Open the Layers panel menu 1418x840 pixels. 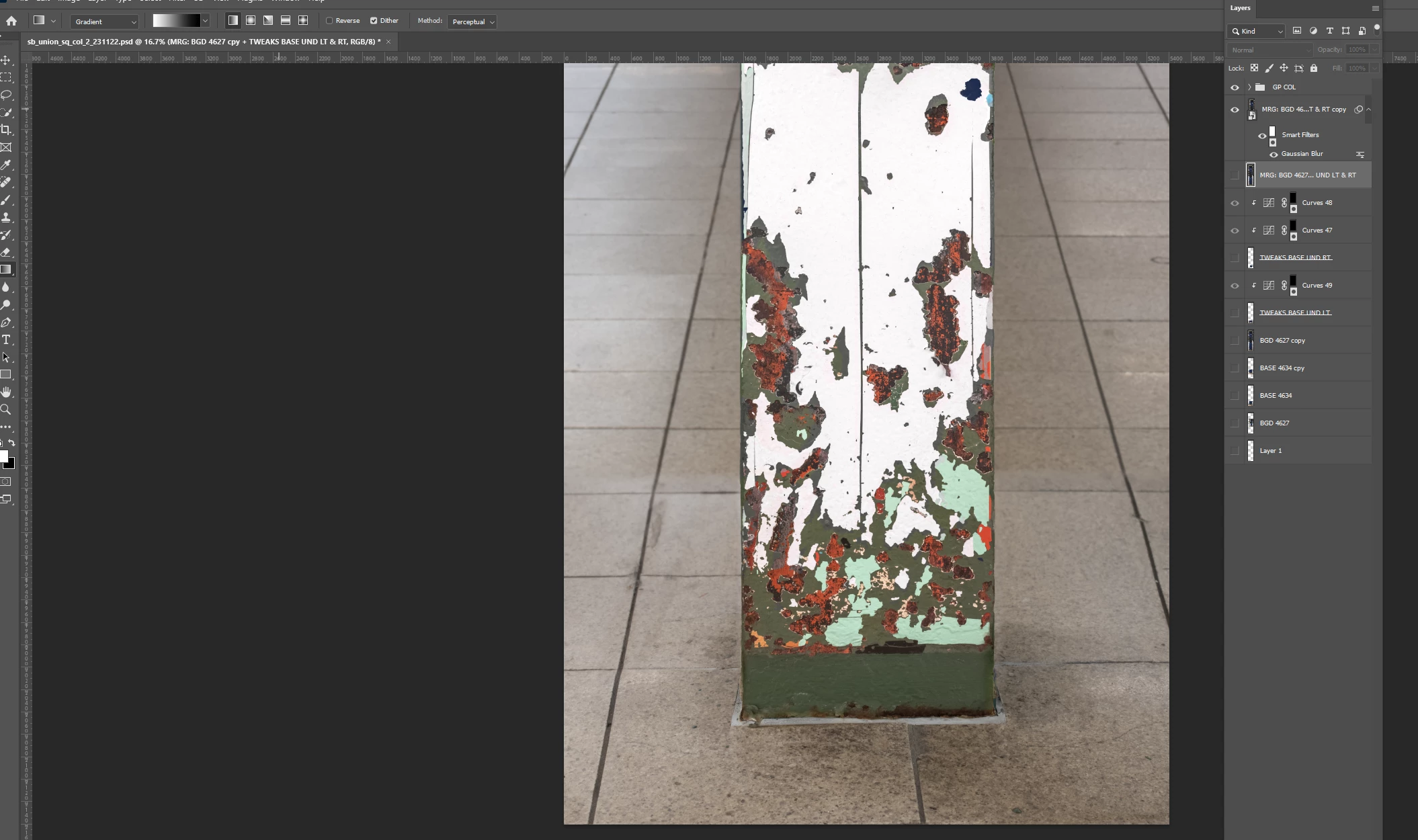click(1375, 8)
